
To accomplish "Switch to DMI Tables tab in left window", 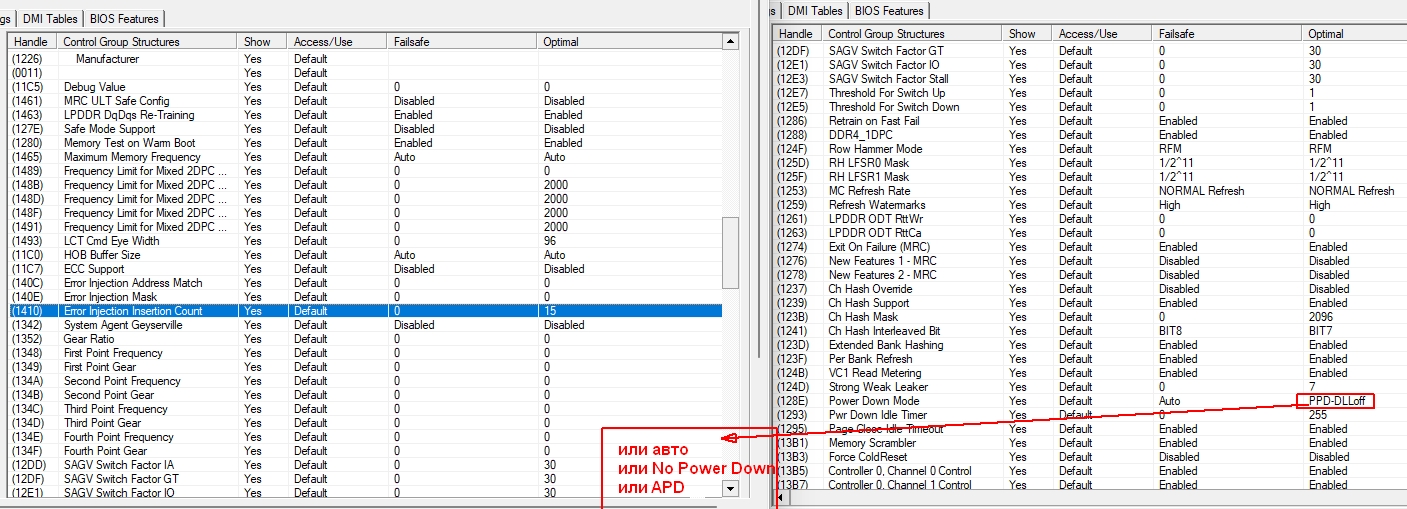I will [50, 18].
